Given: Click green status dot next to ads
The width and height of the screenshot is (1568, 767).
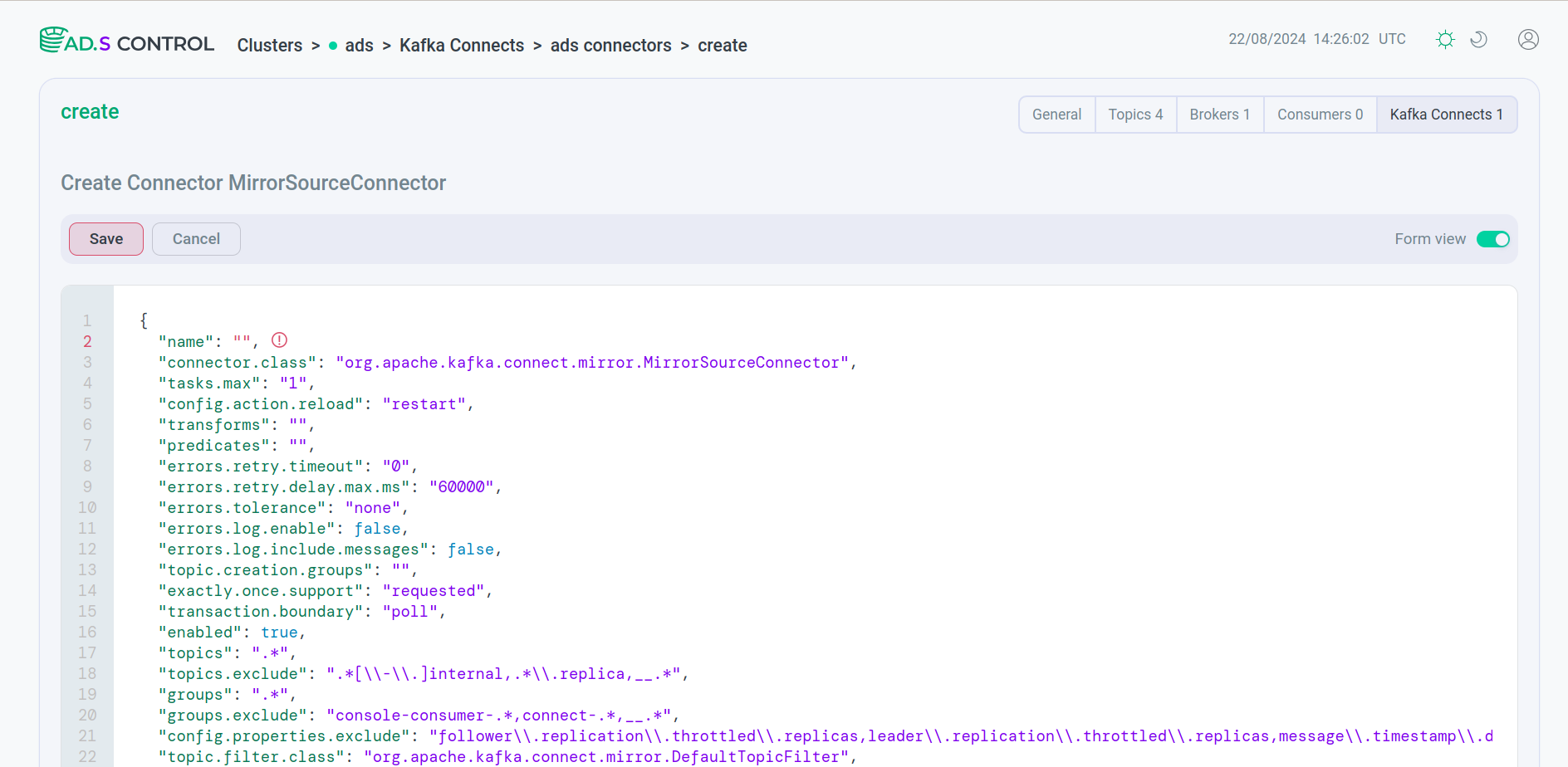Looking at the screenshot, I should pyautogui.click(x=333, y=46).
